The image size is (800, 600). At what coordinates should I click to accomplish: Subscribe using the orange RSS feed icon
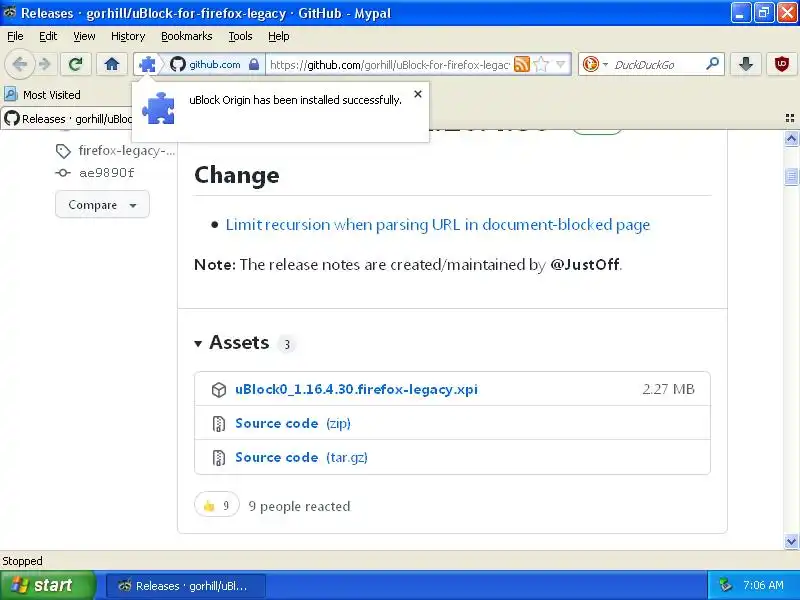click(x=521, y=64)
